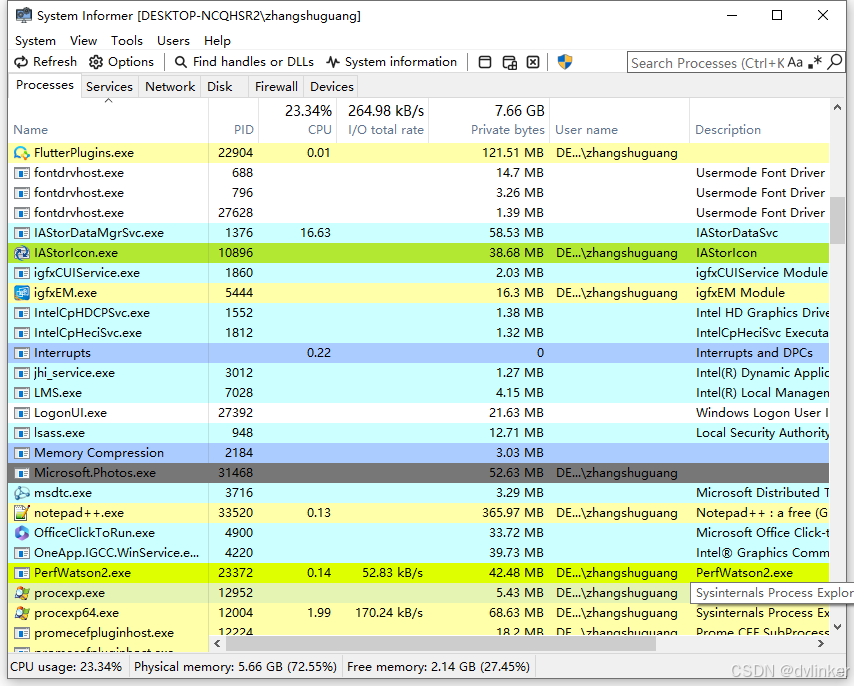Click the notepad++.exe process icon

click(22, 513)
